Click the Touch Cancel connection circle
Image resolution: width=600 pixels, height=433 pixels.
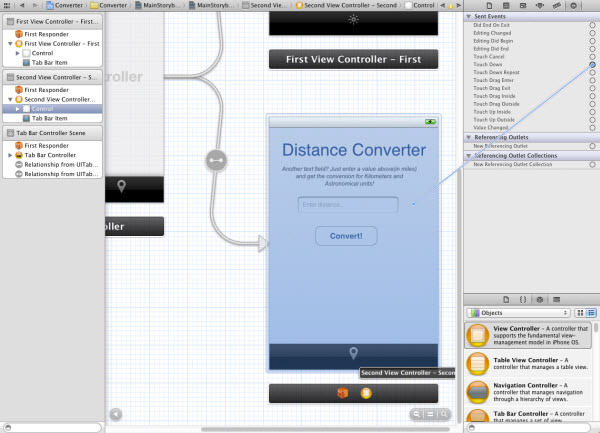(x=592, y=57)
